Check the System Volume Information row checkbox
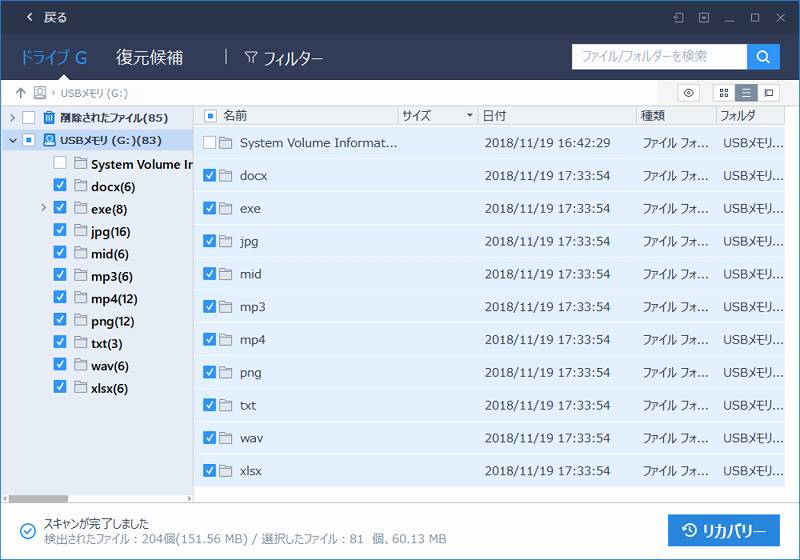Image resolution: width=800 pixels, height=560 pixels. pos(209,143)
